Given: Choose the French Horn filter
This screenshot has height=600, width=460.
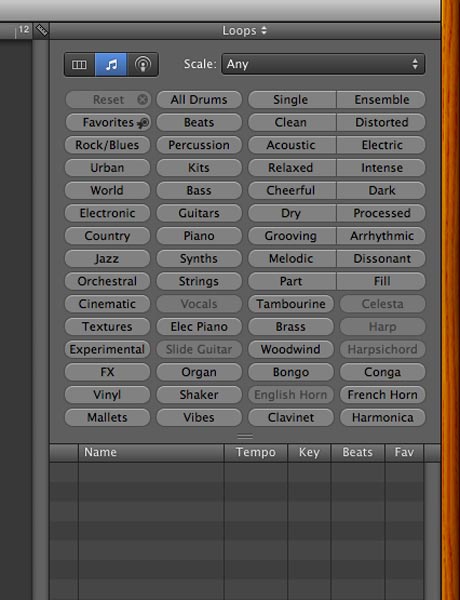Looking at the screenshot, I should point(382,395).
